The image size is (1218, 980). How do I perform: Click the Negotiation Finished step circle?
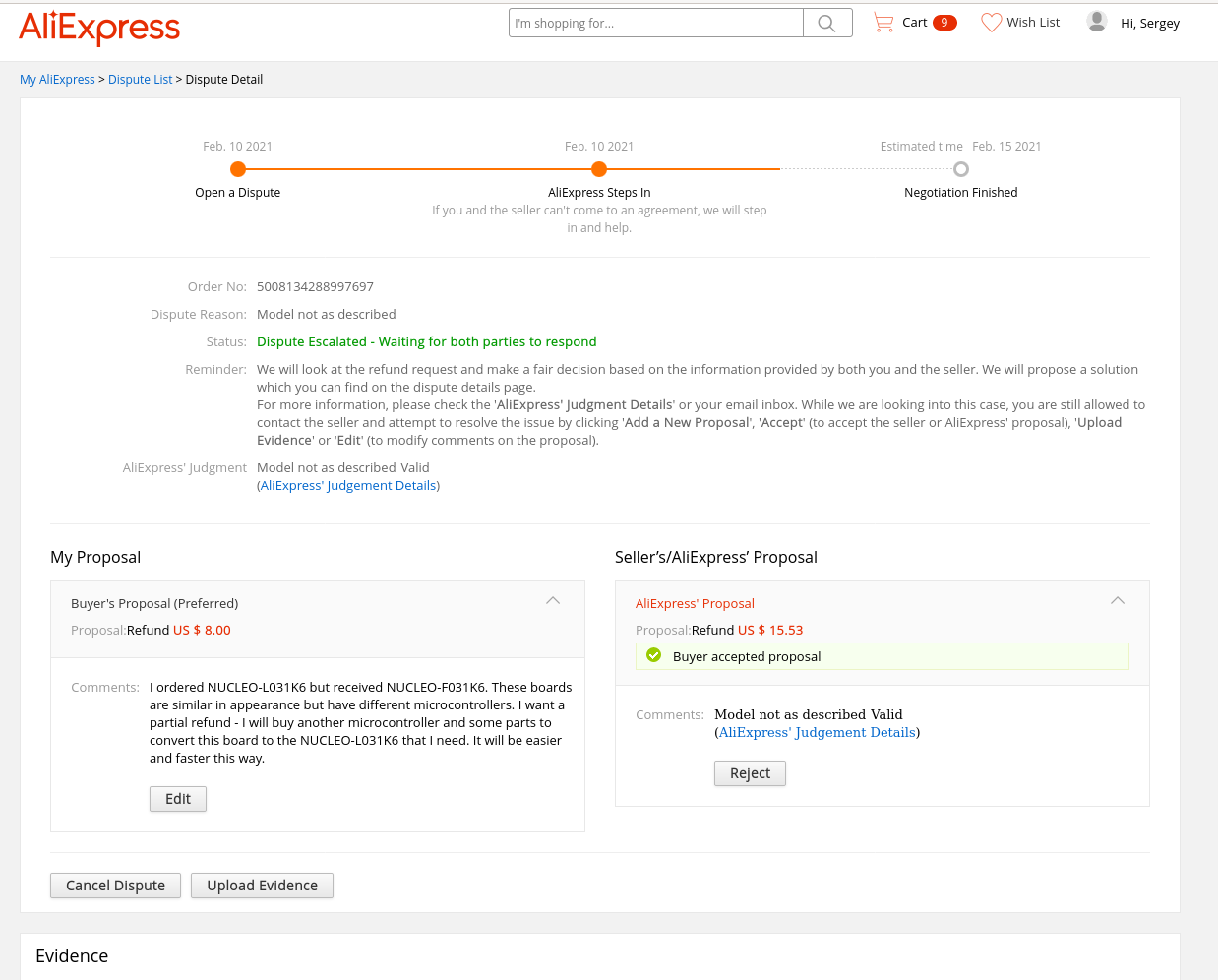pos(961,169)
